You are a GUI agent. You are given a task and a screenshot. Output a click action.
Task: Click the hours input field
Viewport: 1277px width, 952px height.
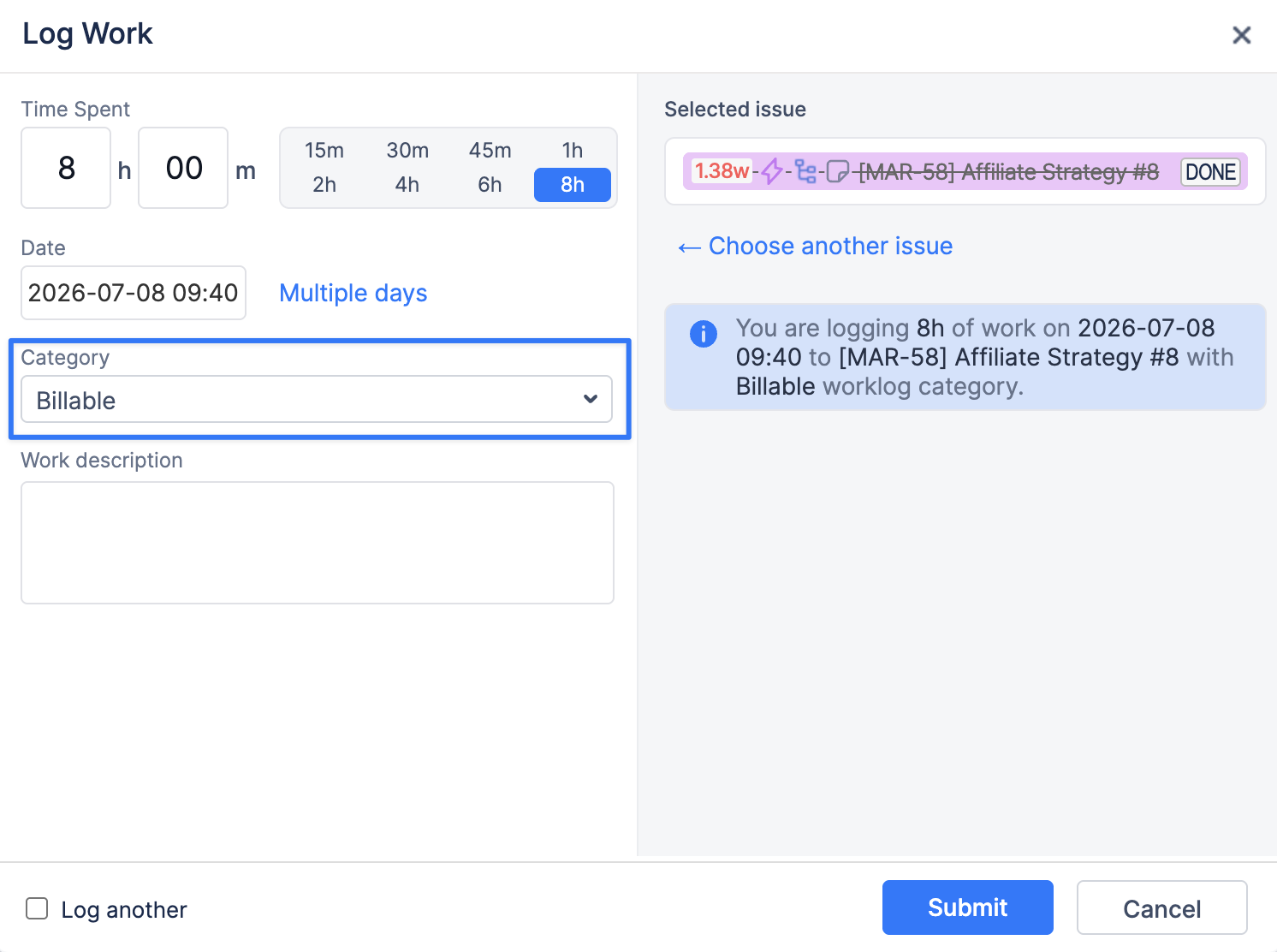pos(66,168)
